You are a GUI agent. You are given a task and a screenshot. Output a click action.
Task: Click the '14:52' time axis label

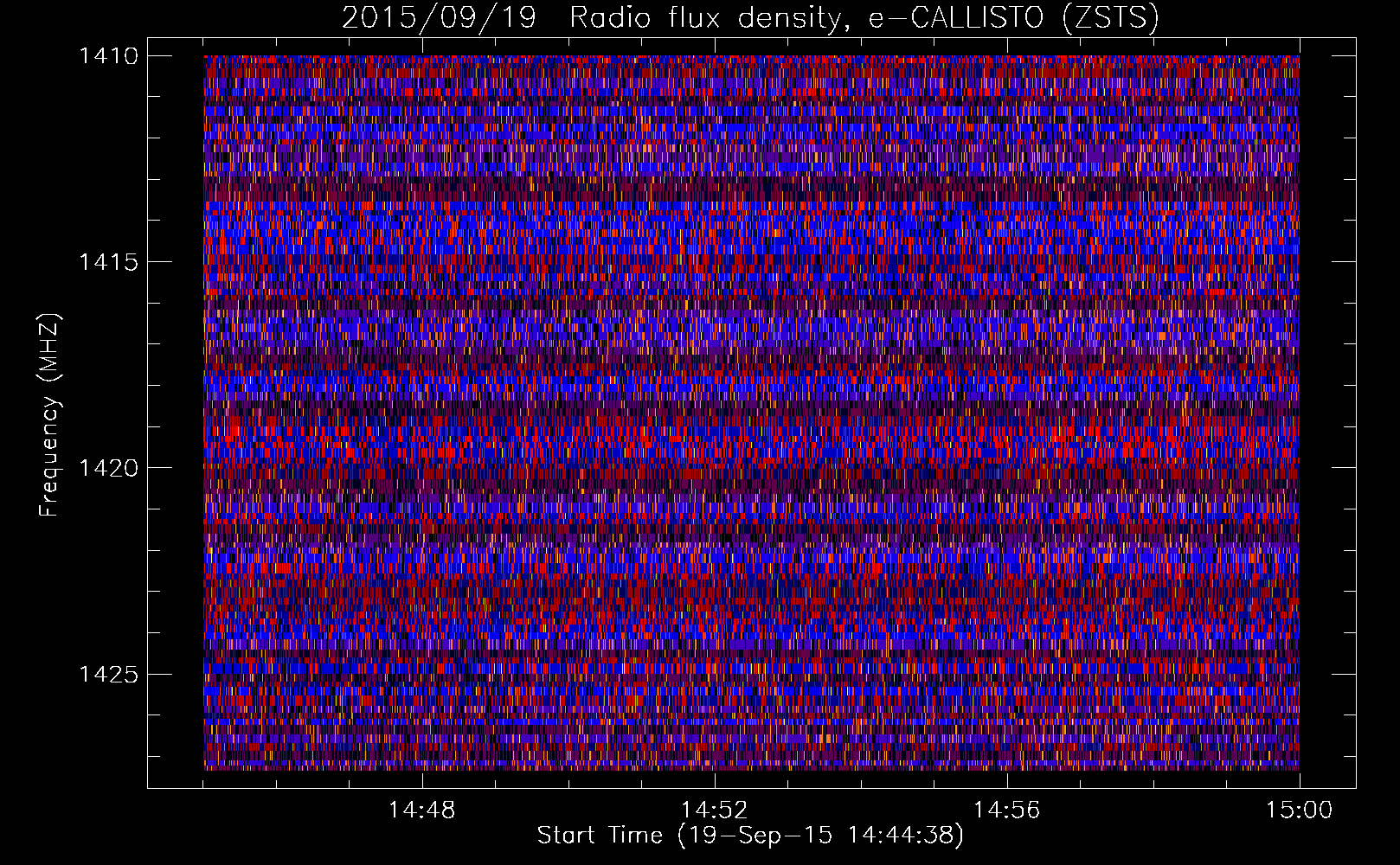tap(714, 811)
